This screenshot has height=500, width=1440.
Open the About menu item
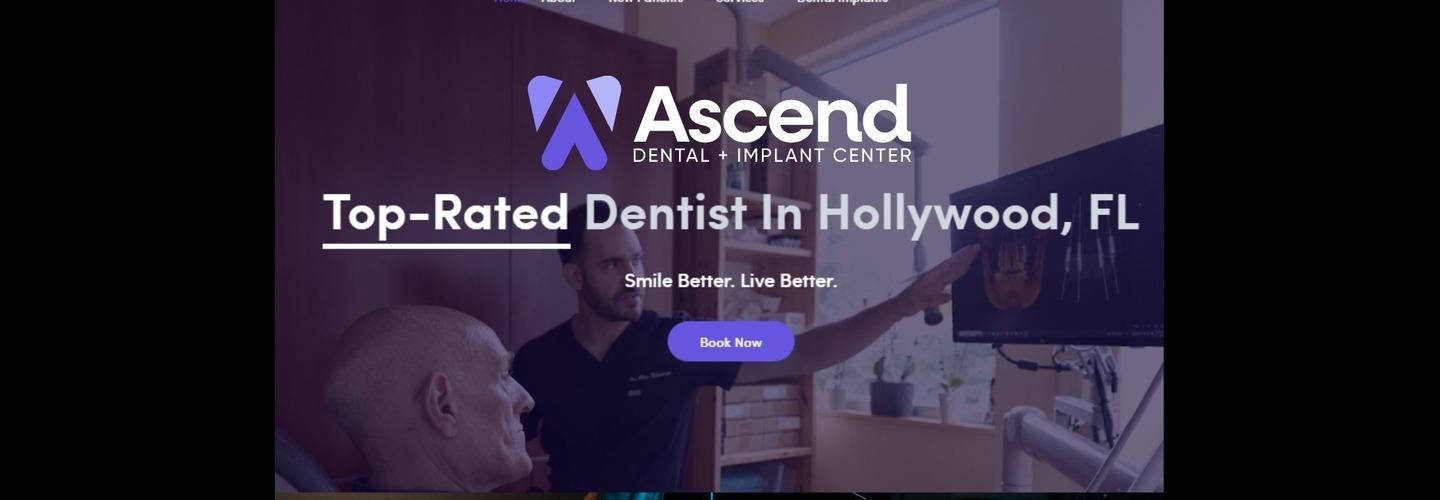pos(559,2)
